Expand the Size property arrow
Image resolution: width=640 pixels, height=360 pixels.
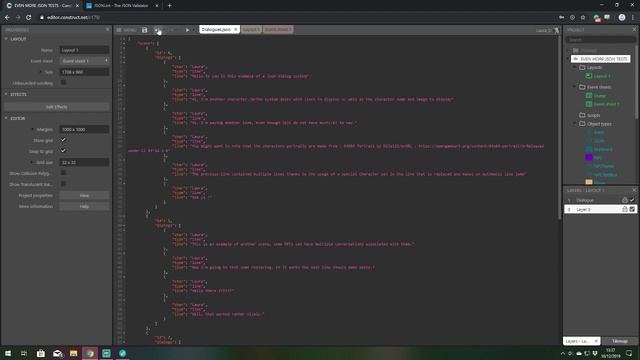pos(40,72)
